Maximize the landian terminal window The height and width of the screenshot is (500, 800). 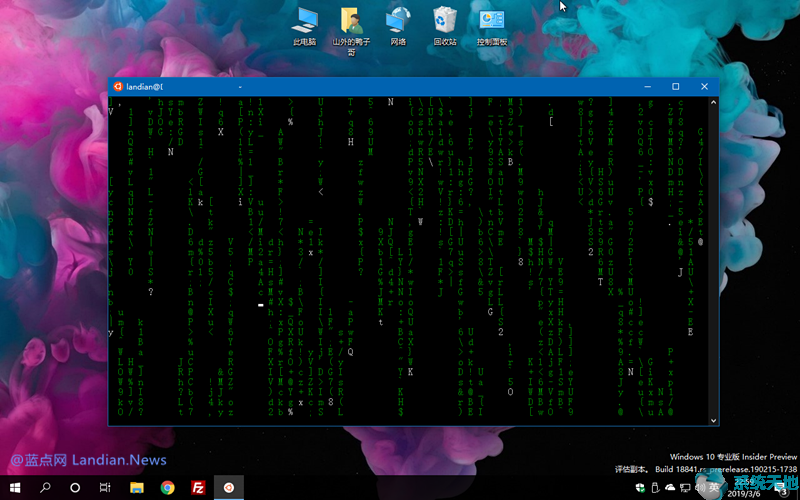(x=676, y=86)
